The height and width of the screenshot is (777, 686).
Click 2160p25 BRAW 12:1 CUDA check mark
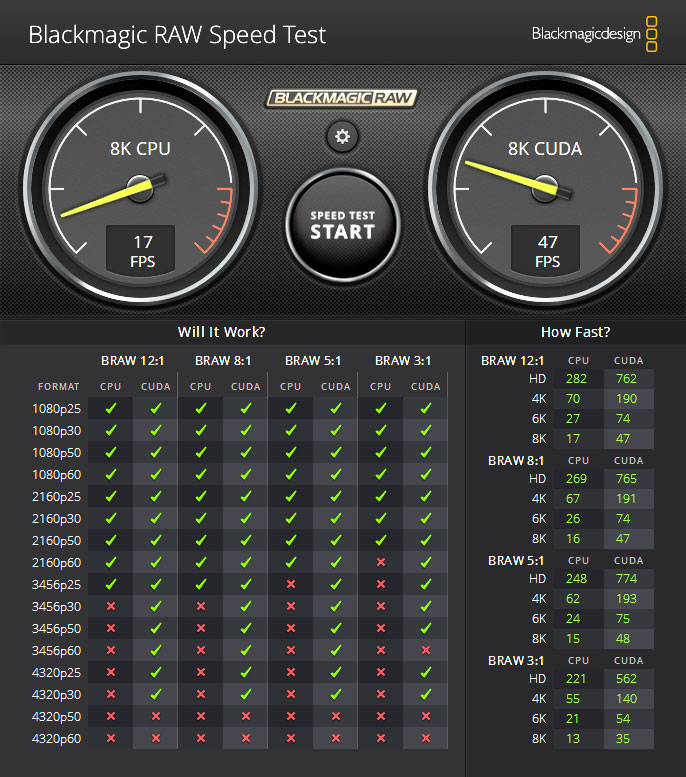click(x=156, y=497)
